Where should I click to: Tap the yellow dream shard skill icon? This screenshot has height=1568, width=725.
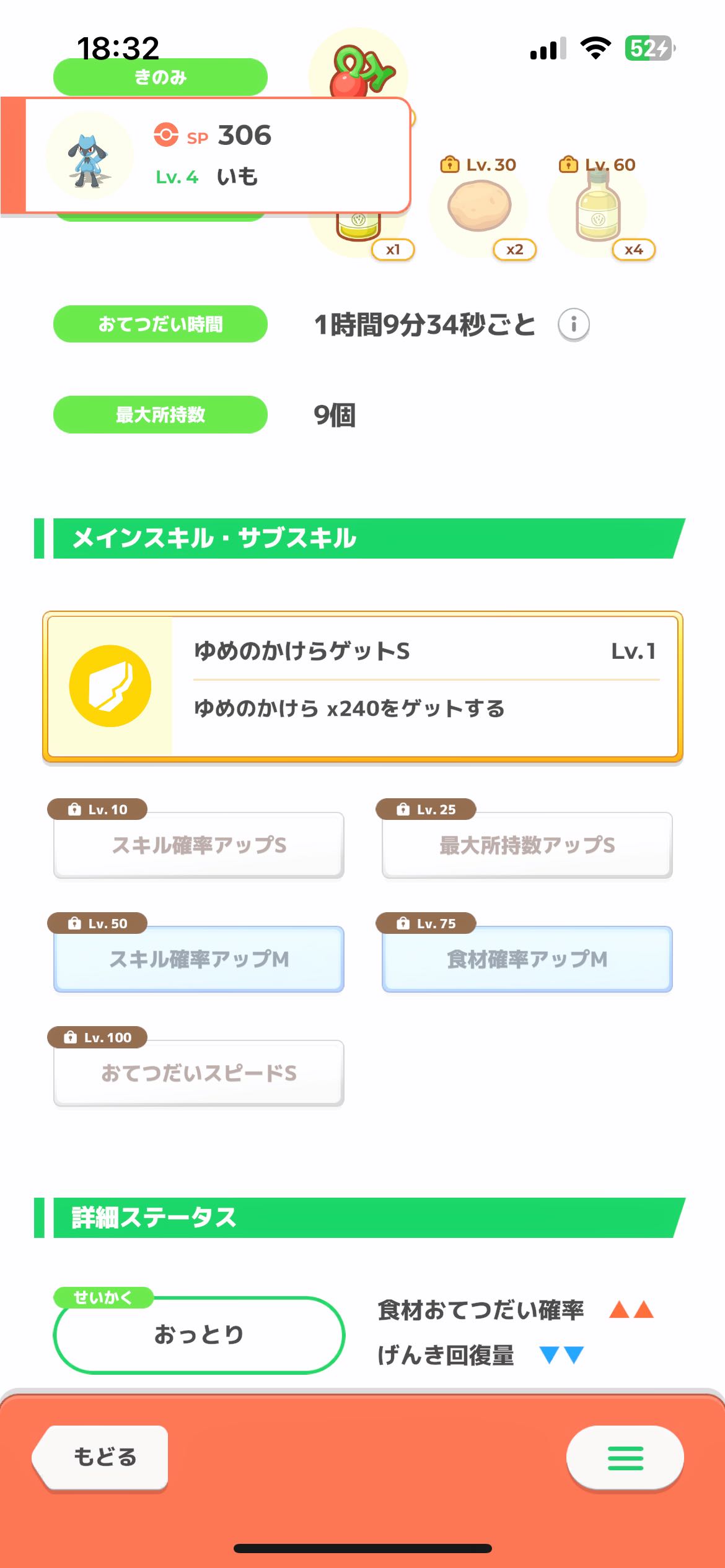(x=110, y=686)
